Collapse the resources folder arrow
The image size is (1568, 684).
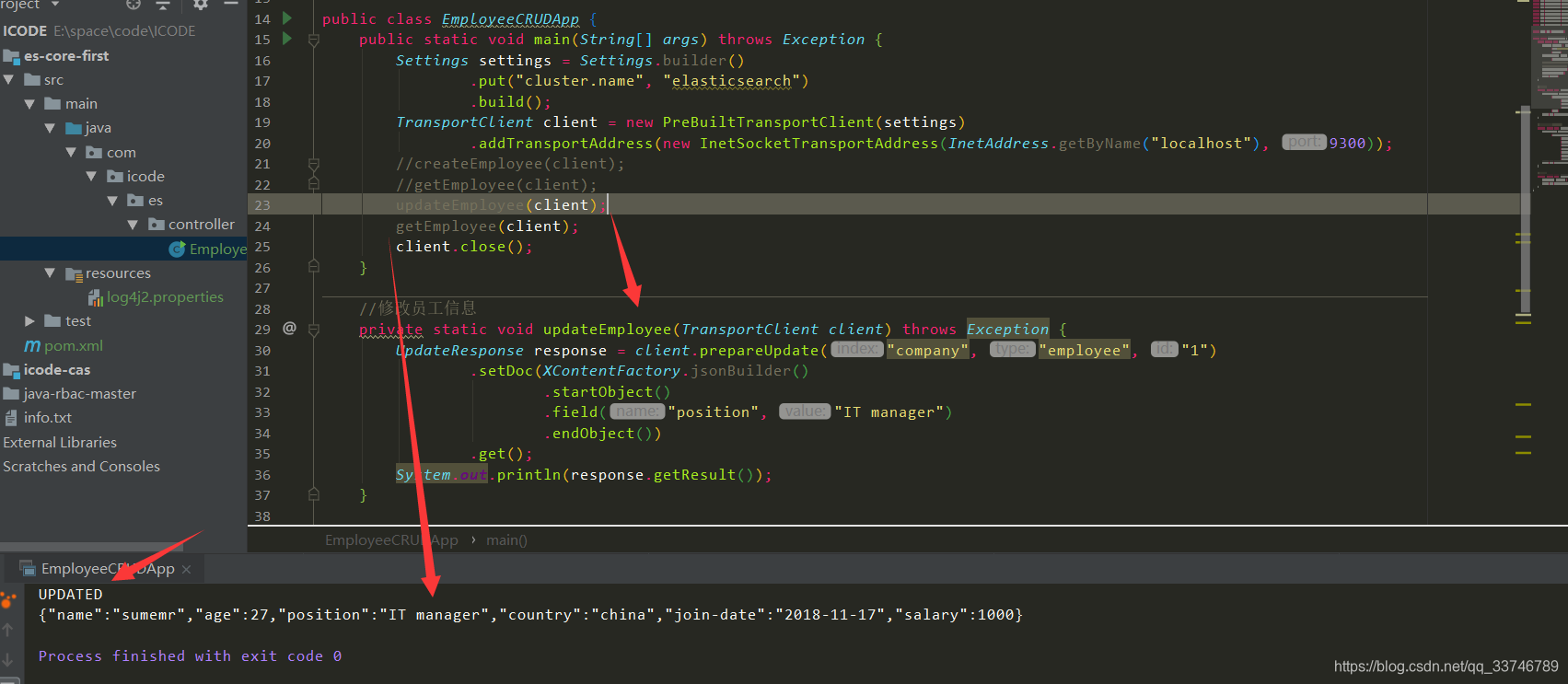click(x=50, y=272)
